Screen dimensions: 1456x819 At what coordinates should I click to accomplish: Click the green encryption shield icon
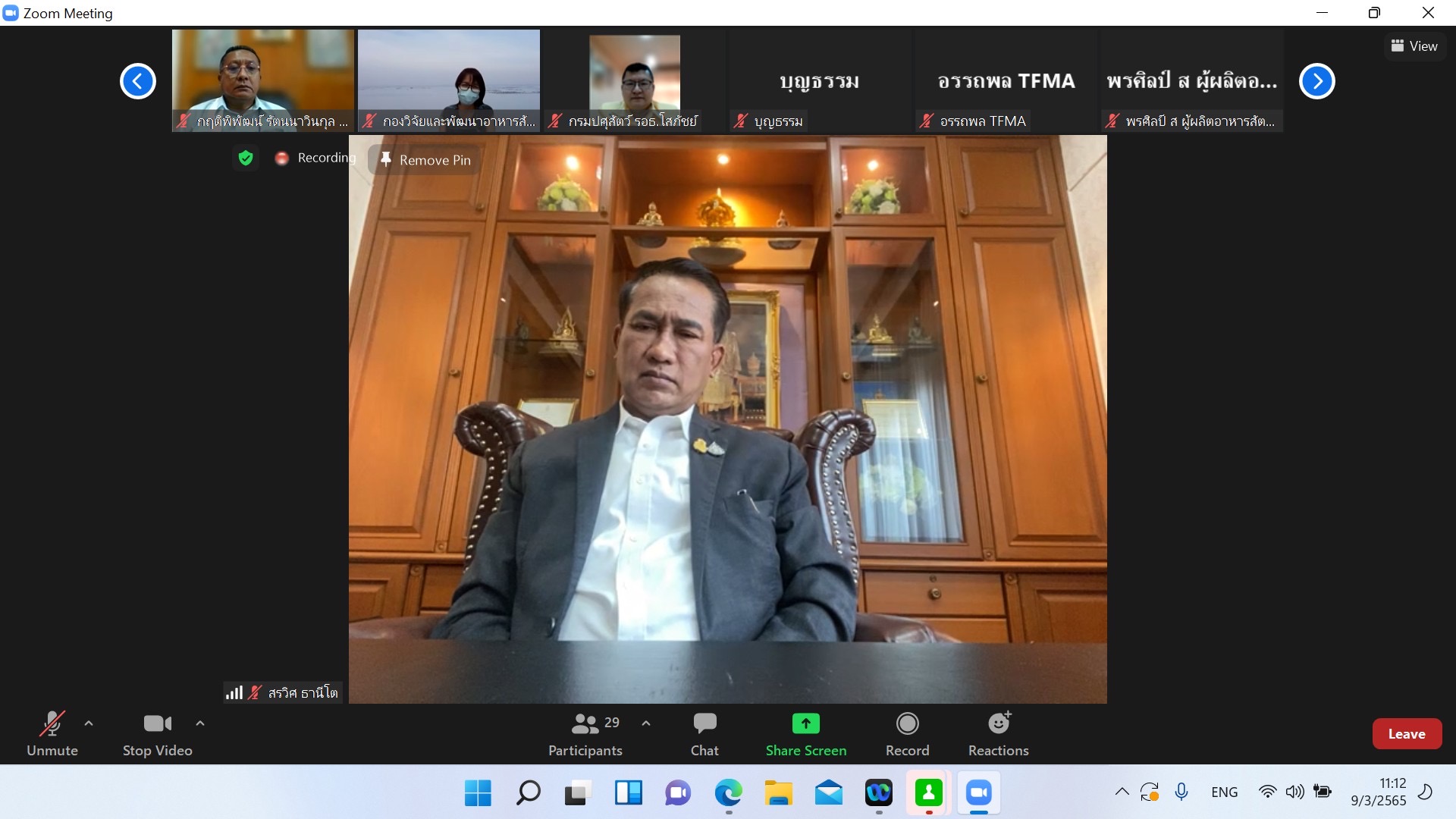(x=245, y=158)
